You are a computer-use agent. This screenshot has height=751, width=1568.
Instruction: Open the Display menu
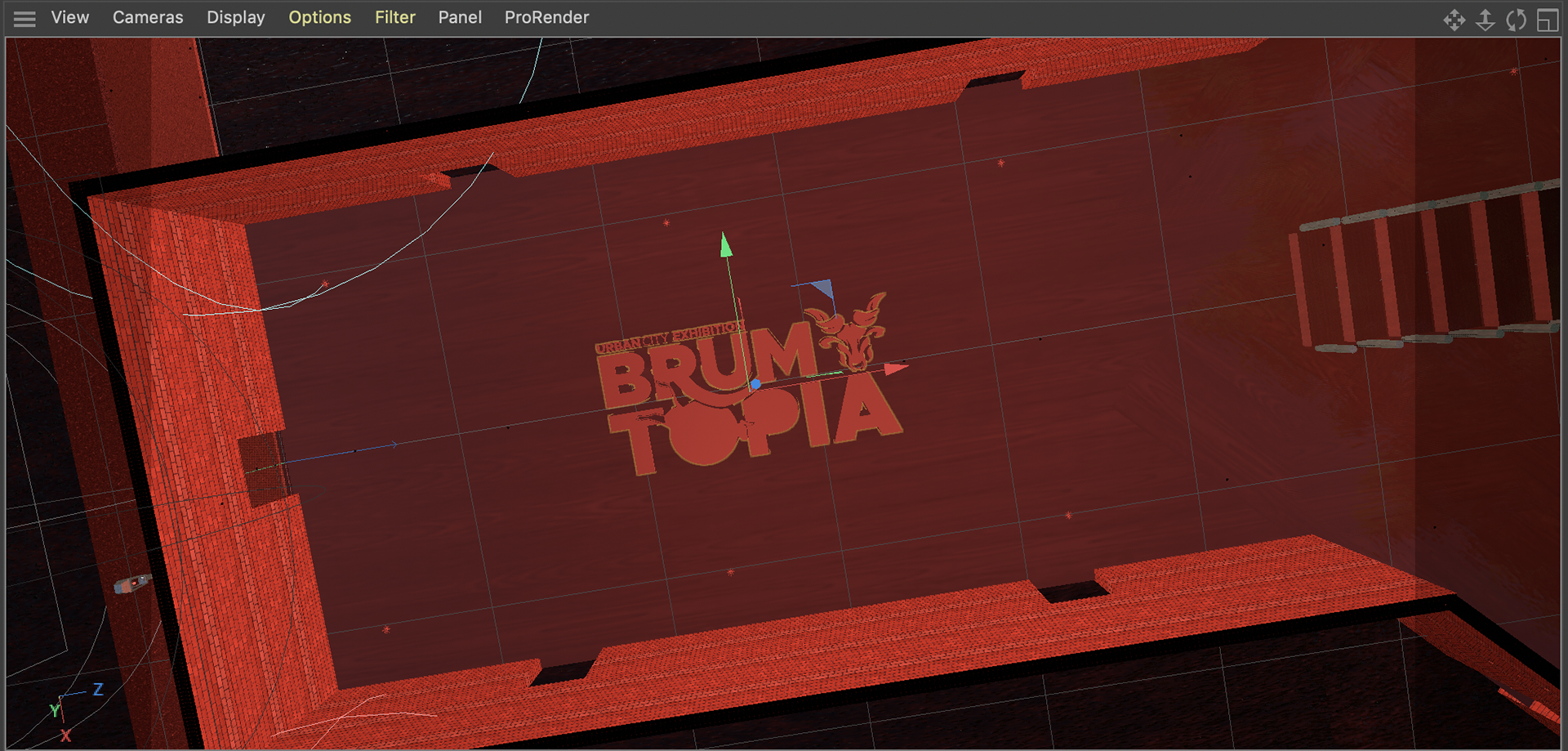[236, 17]
